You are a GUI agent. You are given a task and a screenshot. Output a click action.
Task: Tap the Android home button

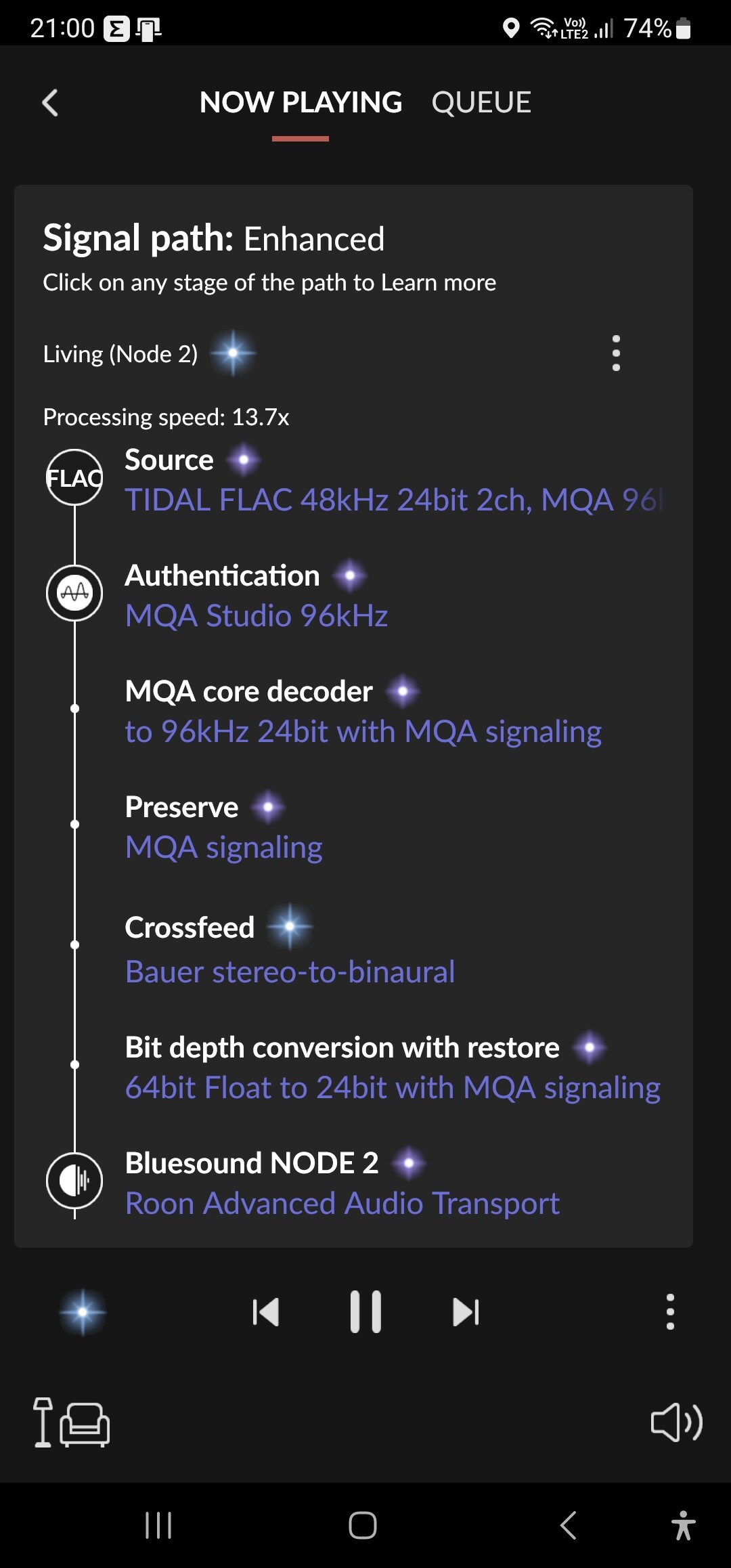(x=363, y=1525)
